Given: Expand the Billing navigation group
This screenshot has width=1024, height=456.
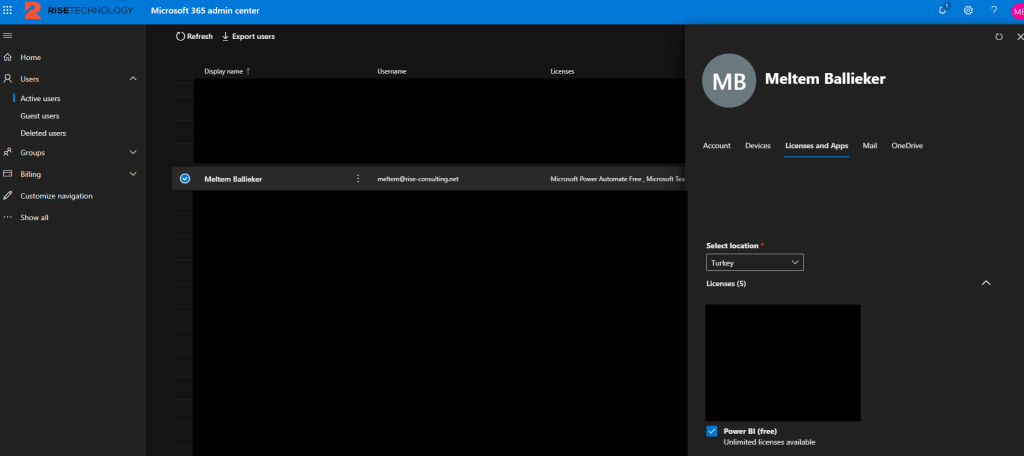Looking at the screenshot, I should tap(133, 174).
